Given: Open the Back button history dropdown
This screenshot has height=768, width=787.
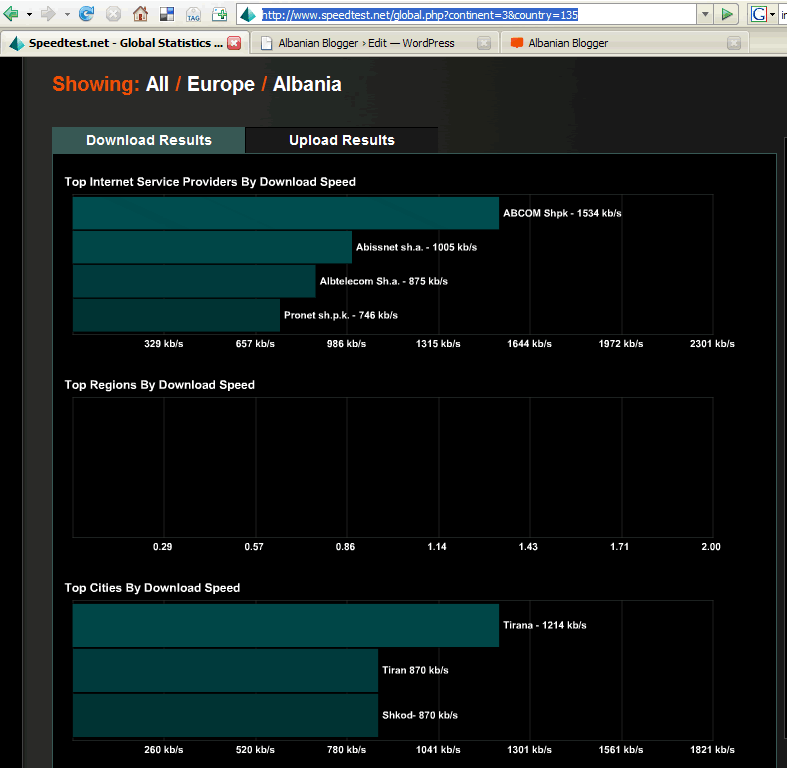Looking at the screenshot, I should 30,15.
